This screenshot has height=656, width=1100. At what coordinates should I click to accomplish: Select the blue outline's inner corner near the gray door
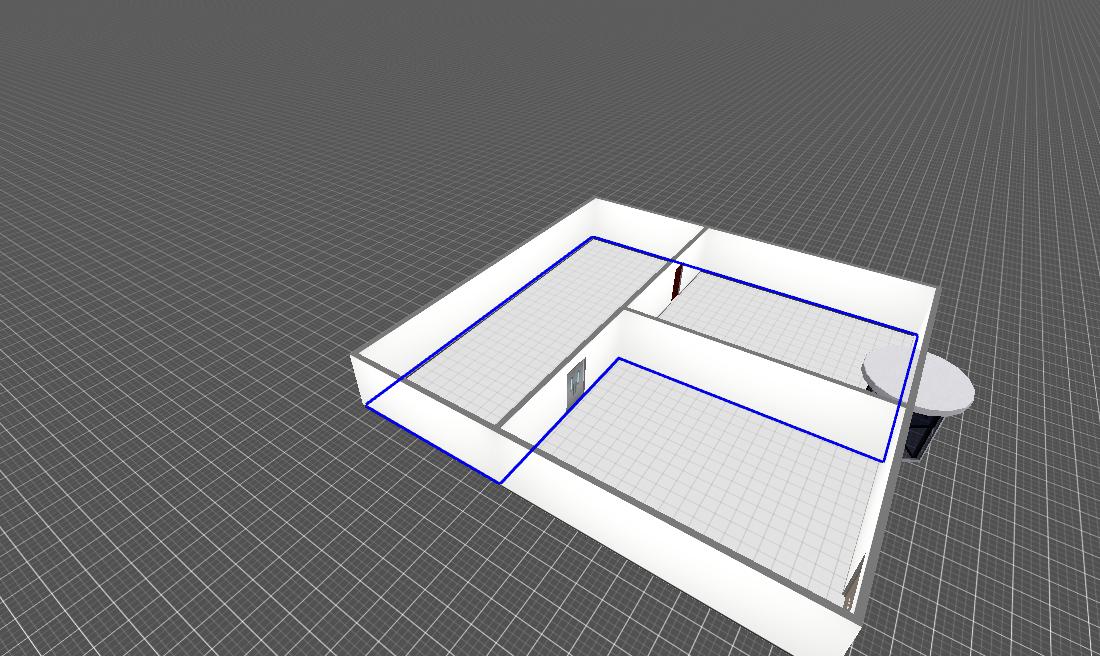(x=619, y=359)
